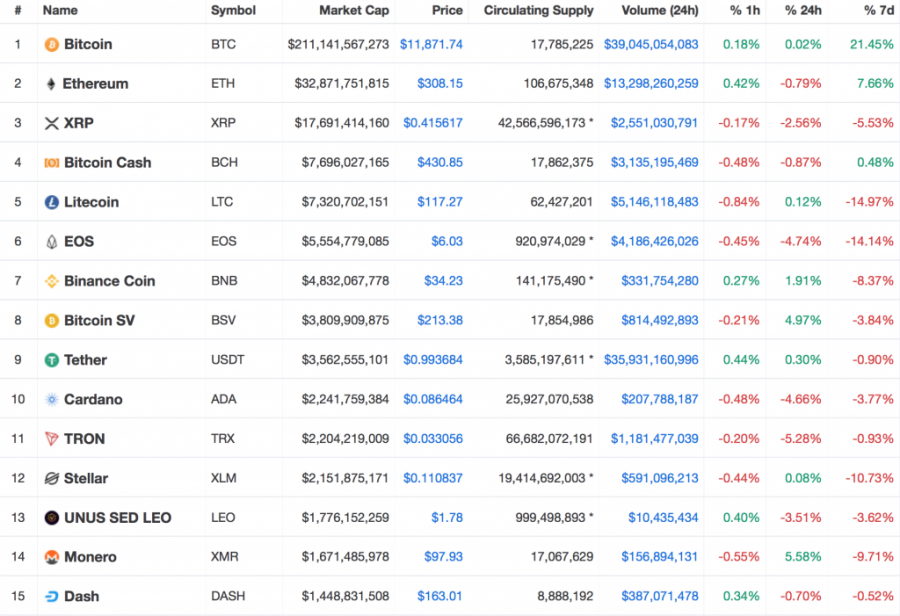
Task: Open the Tether name link
Action: [x=85, y=360]
